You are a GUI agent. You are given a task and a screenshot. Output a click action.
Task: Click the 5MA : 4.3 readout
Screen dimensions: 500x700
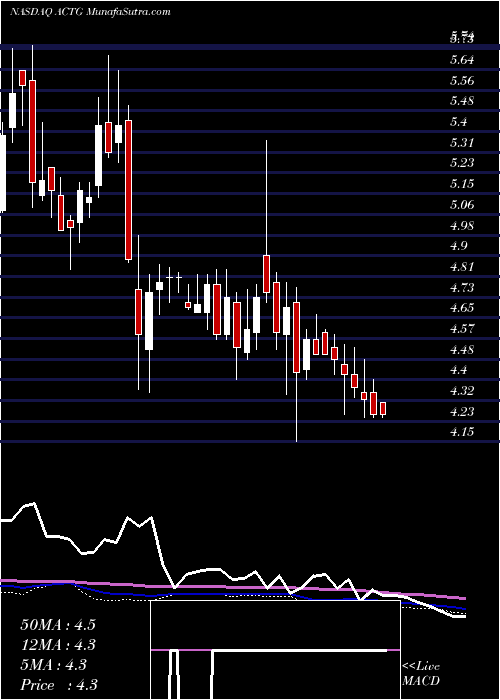[x=54, y=665]
